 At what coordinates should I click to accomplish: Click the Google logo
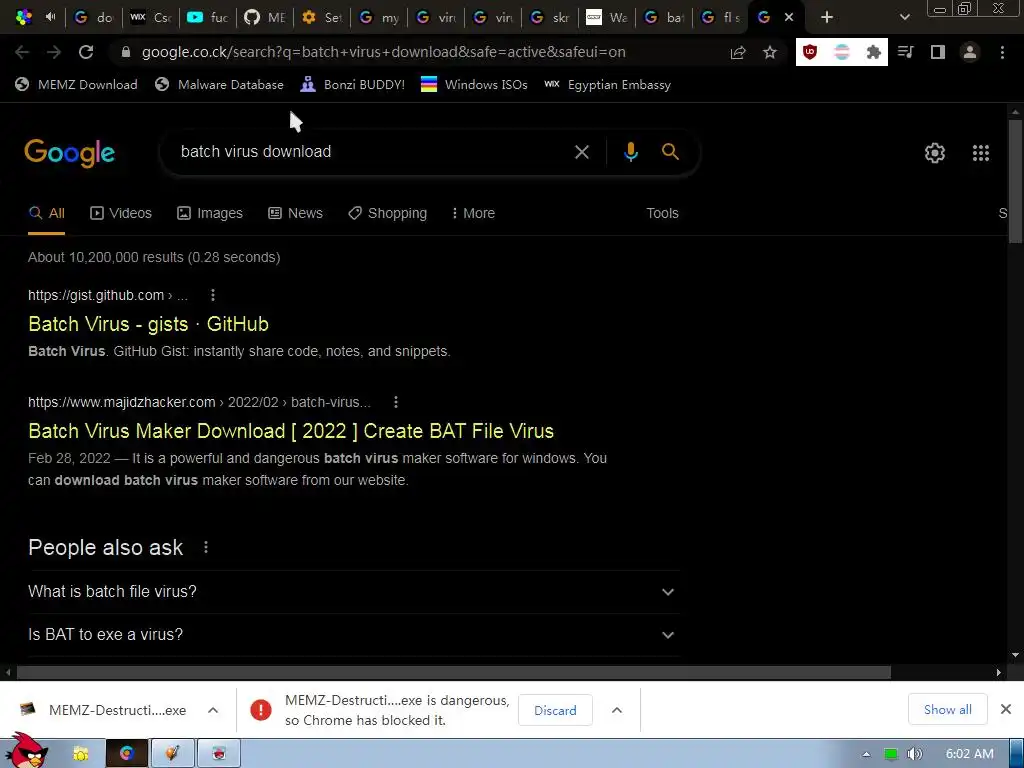(70, 153)
